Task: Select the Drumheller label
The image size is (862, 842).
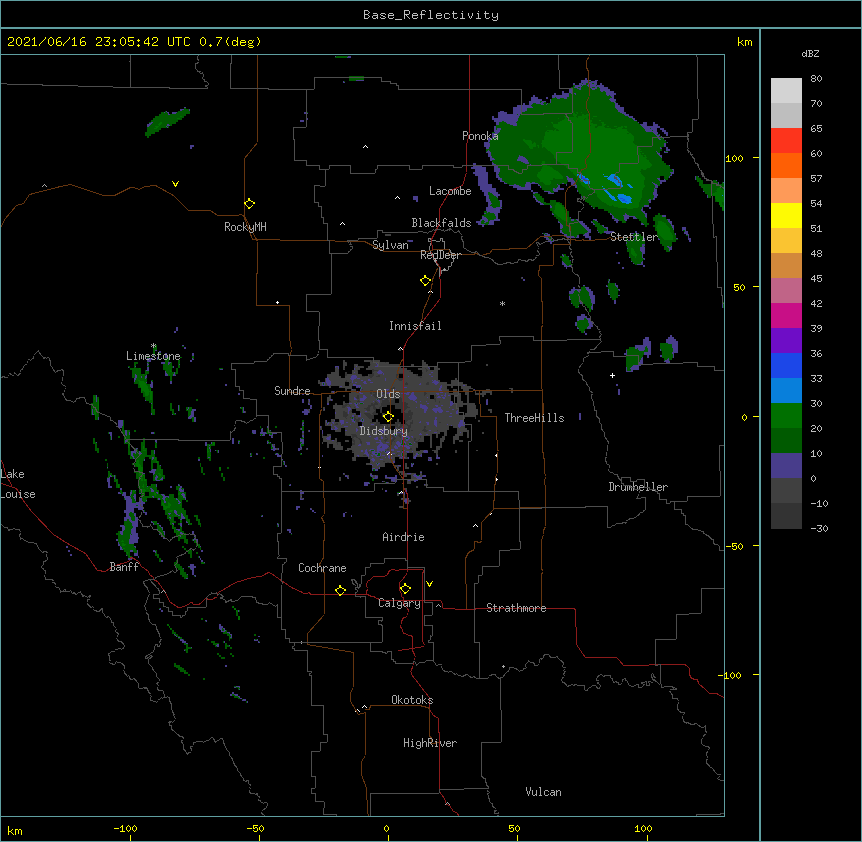Action: click(x=638, y=487)
